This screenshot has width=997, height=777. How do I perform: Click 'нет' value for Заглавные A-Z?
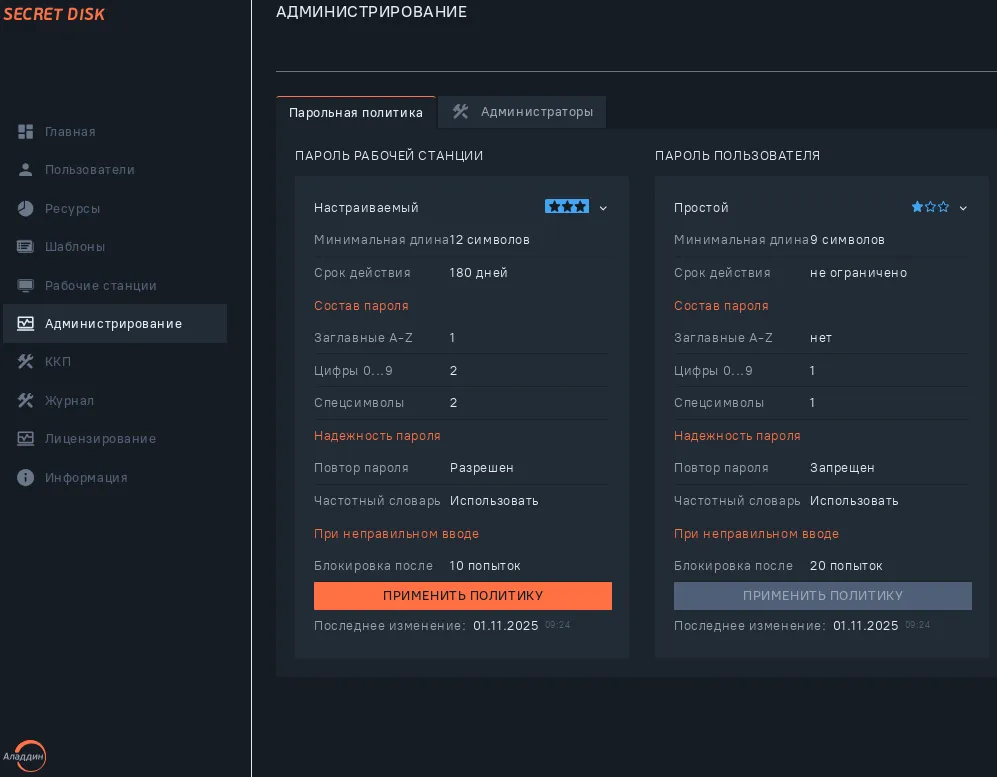(821, 338)
